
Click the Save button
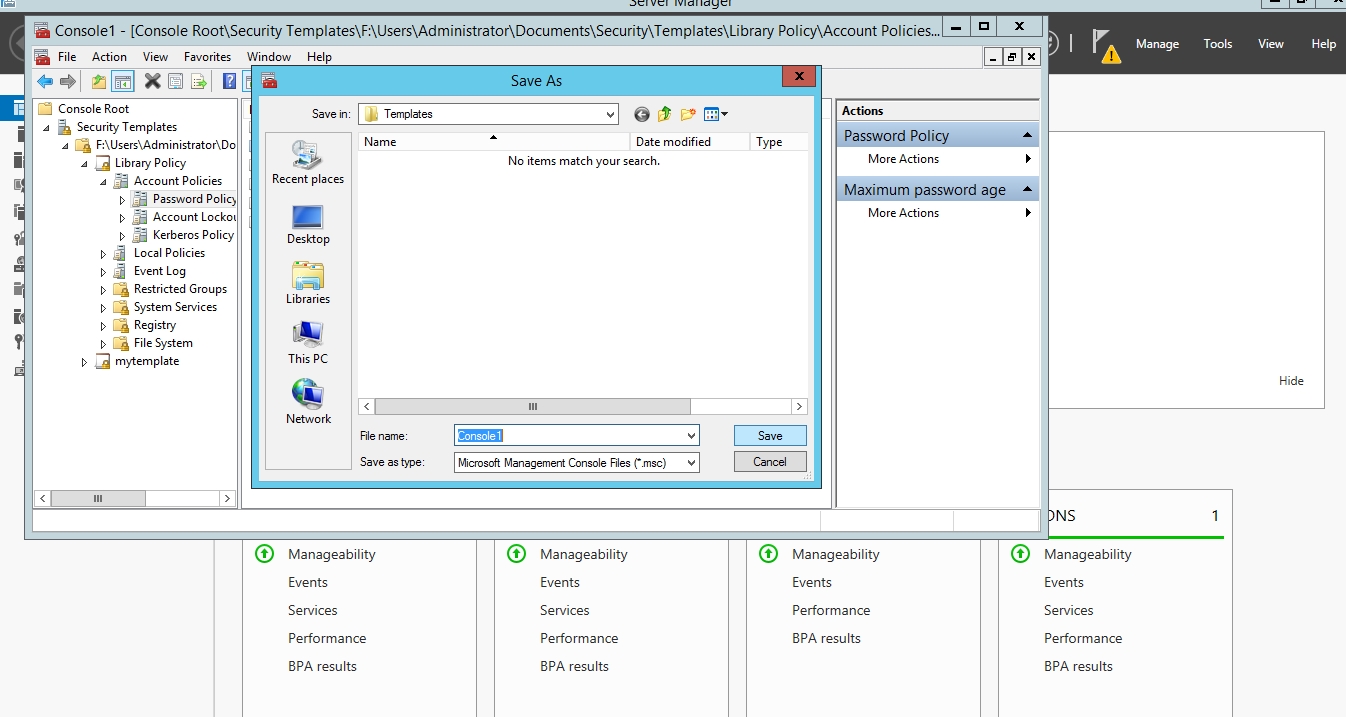[769, 436]
